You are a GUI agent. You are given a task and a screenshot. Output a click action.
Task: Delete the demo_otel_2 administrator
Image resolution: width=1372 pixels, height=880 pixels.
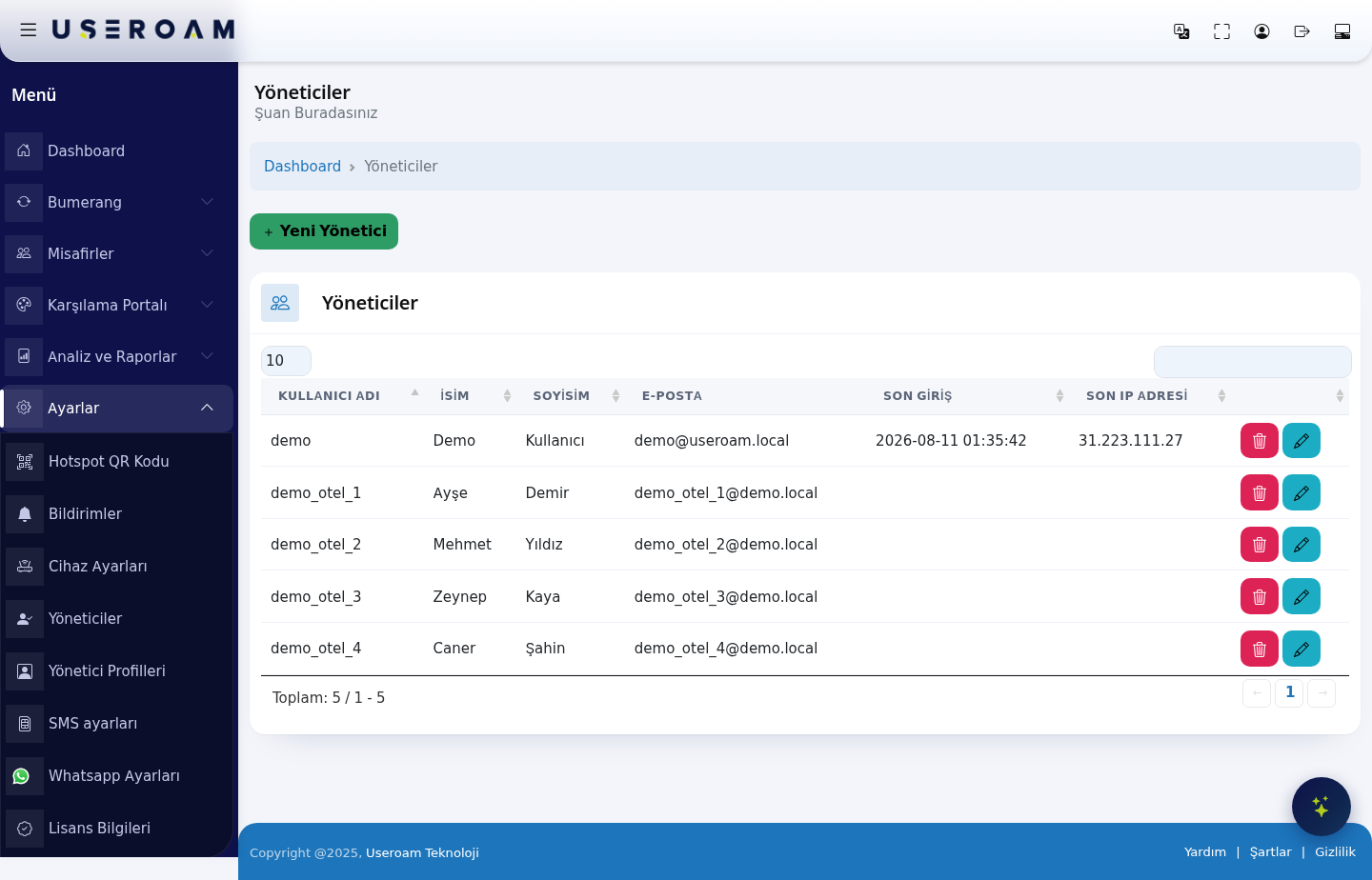click(x=1260, y=545)
